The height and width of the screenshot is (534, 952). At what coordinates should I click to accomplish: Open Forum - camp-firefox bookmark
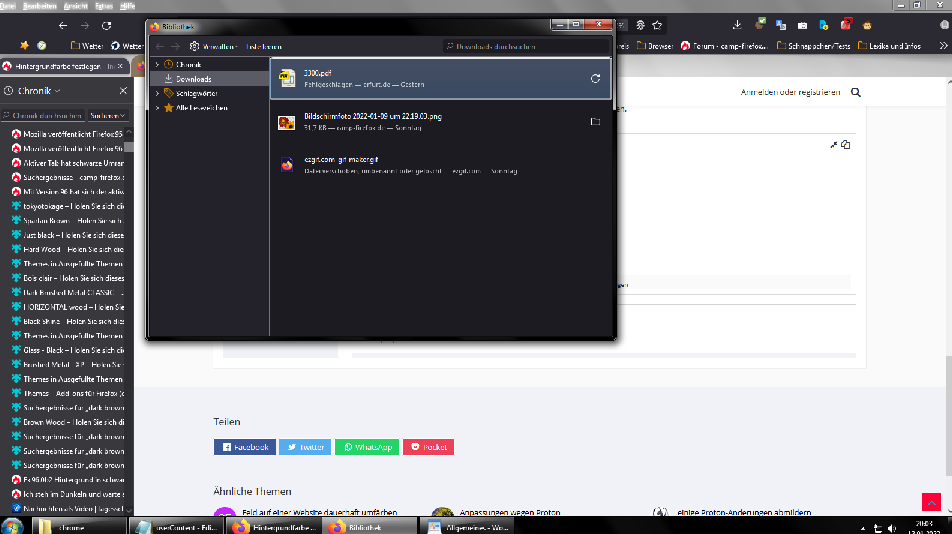pyautogui.click(x=724, y=46)
